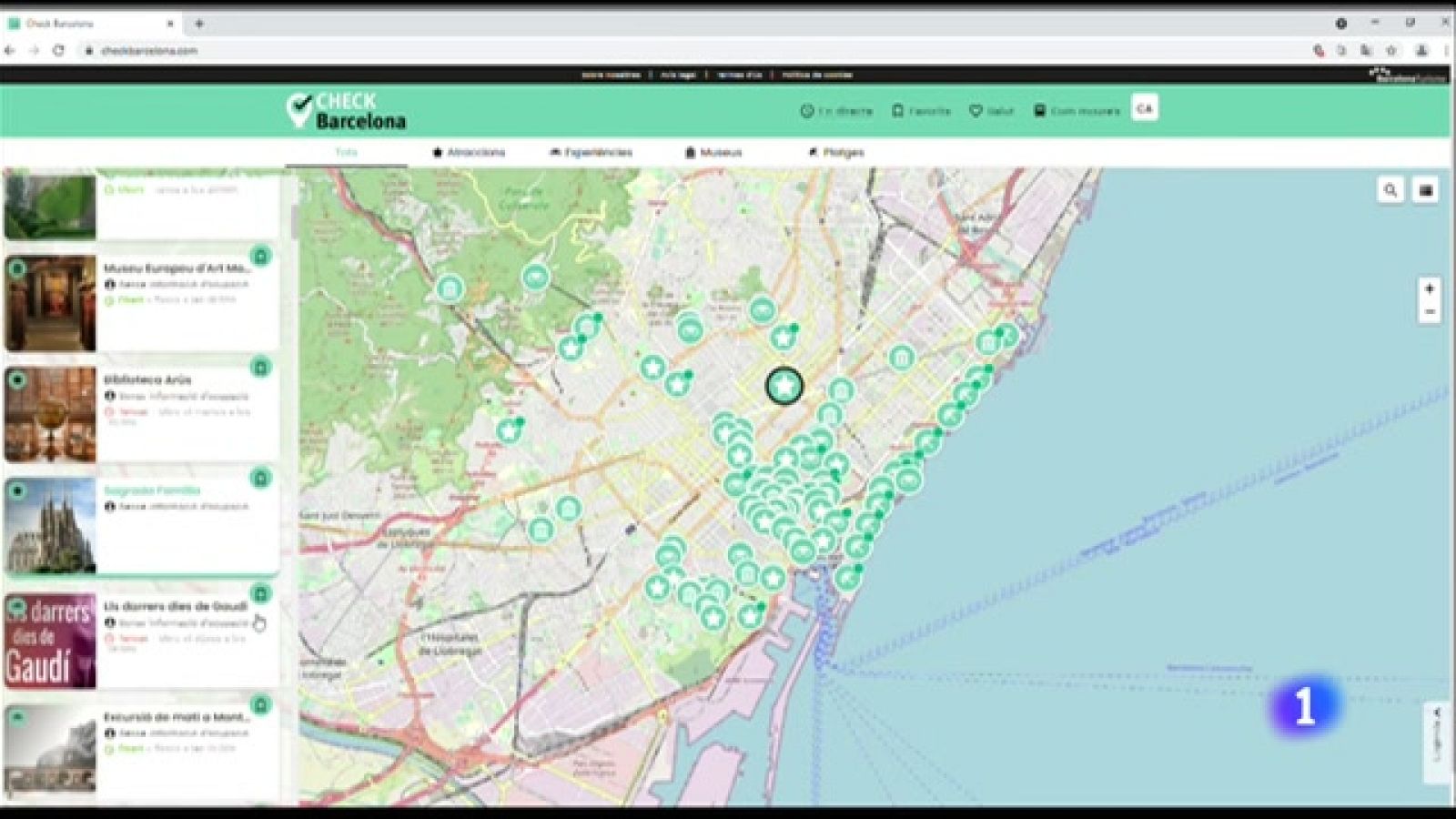
Task: Open the CA language selector
Action: (1145, 107)
